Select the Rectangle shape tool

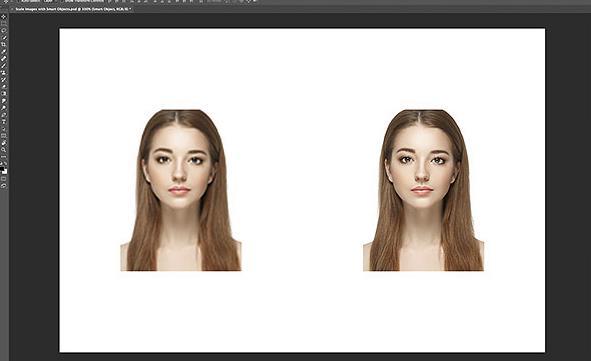point(4,136)
